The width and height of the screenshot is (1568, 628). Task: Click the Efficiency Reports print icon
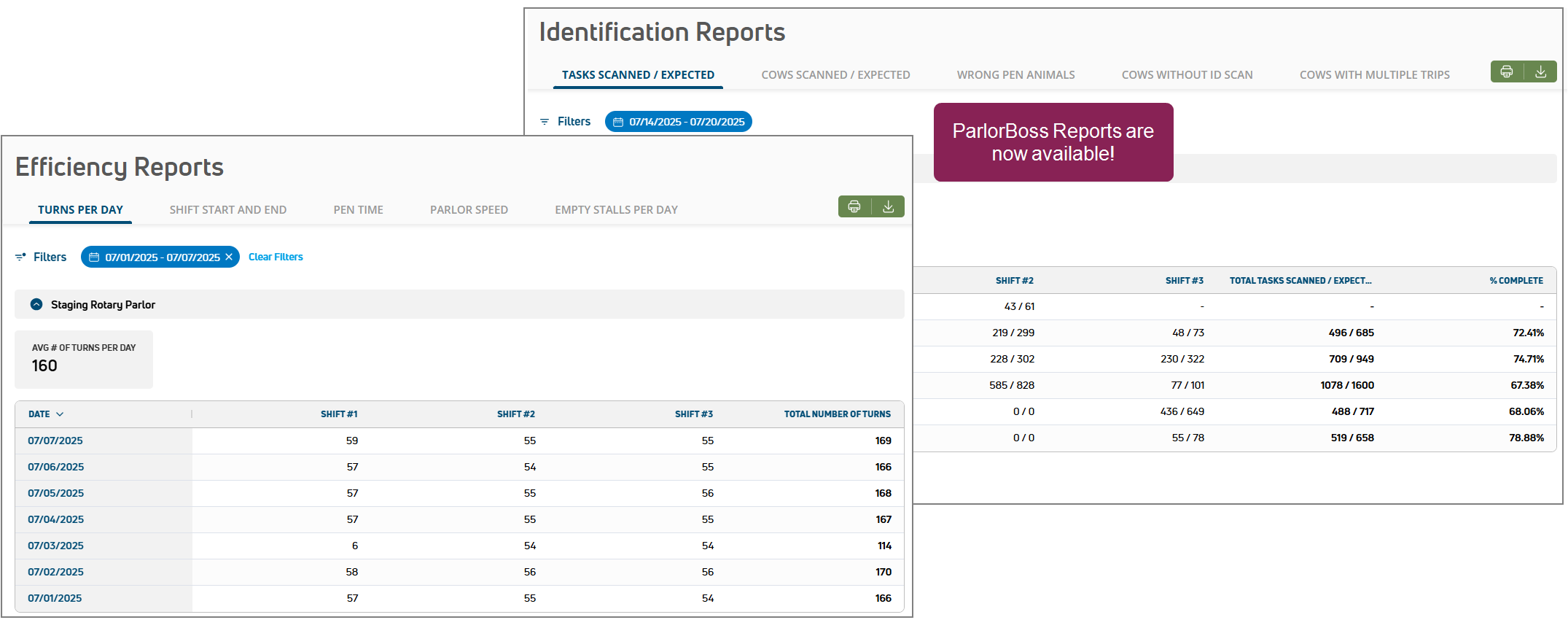tap(854, 207)
